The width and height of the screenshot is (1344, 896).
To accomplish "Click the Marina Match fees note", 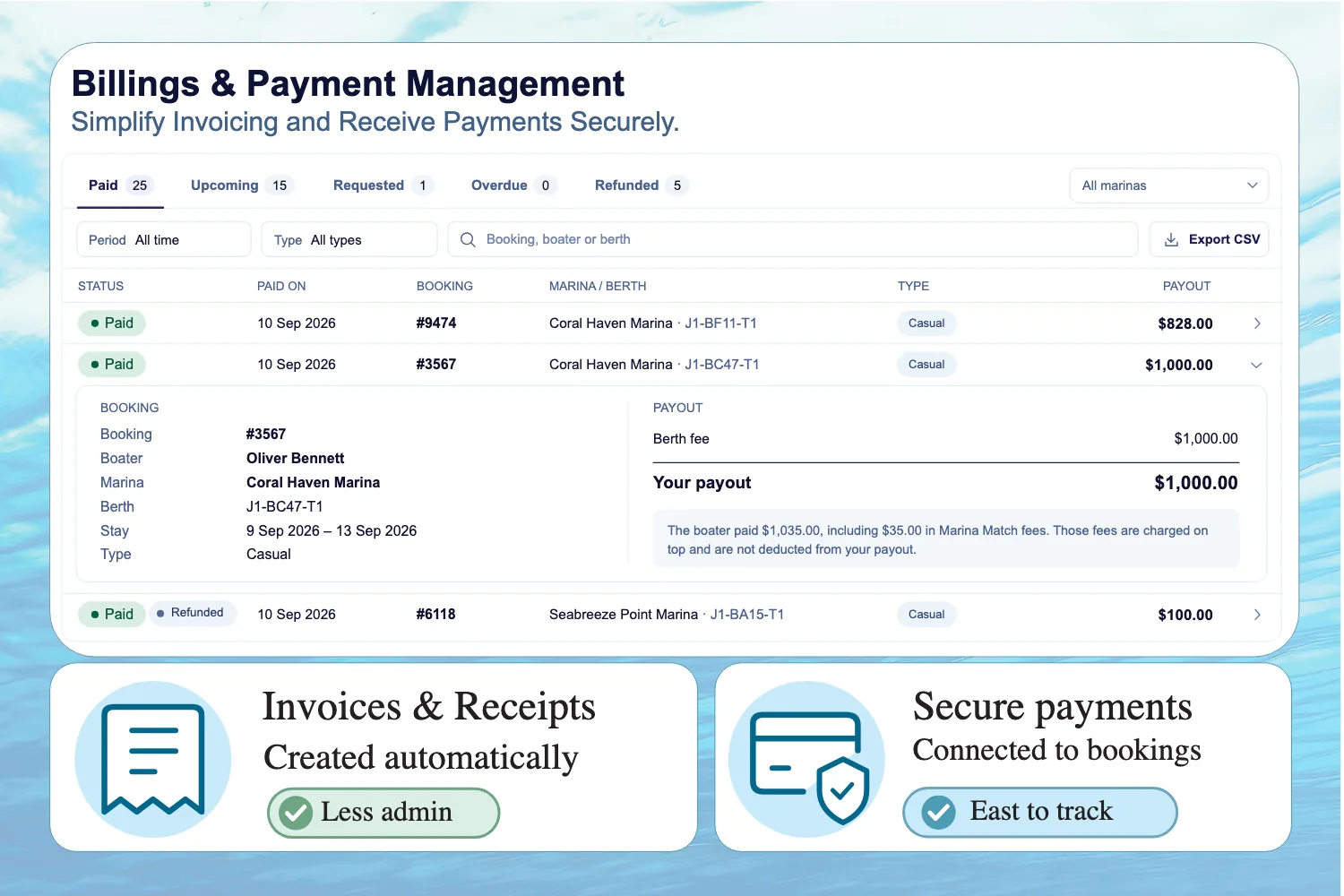I will pos(946,539).
